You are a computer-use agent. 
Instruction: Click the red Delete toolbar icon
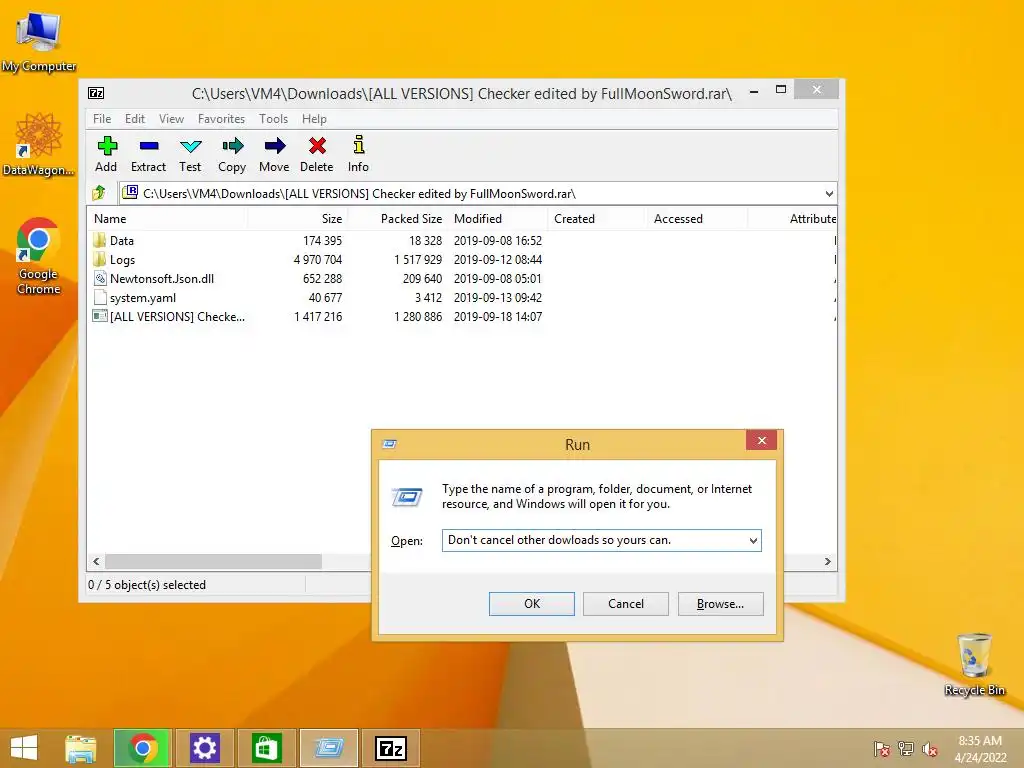[317, 154]
